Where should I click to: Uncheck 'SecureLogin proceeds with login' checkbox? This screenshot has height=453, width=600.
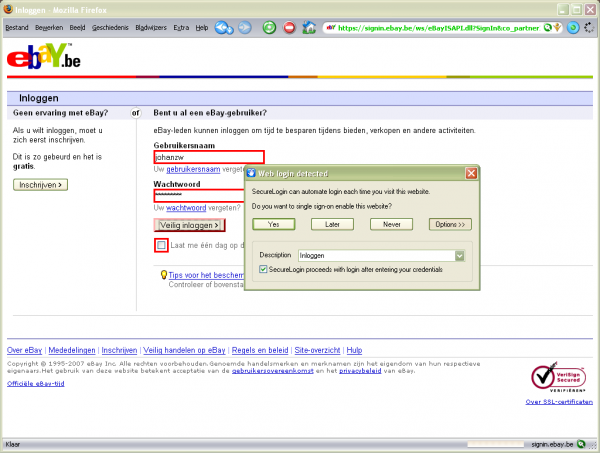[x=263, y=269]
